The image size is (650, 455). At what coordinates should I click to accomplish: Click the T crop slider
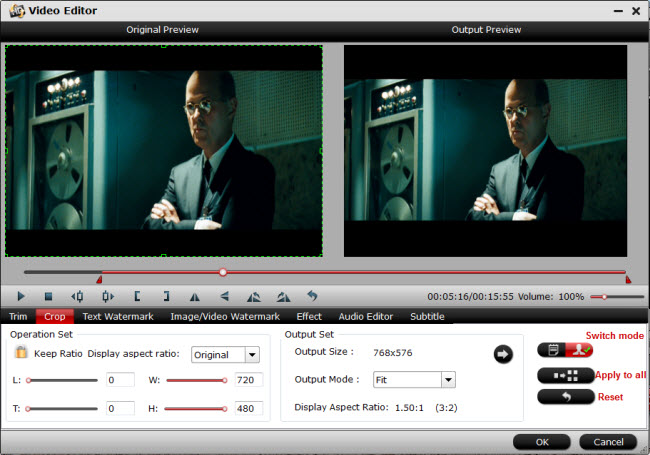62,409
